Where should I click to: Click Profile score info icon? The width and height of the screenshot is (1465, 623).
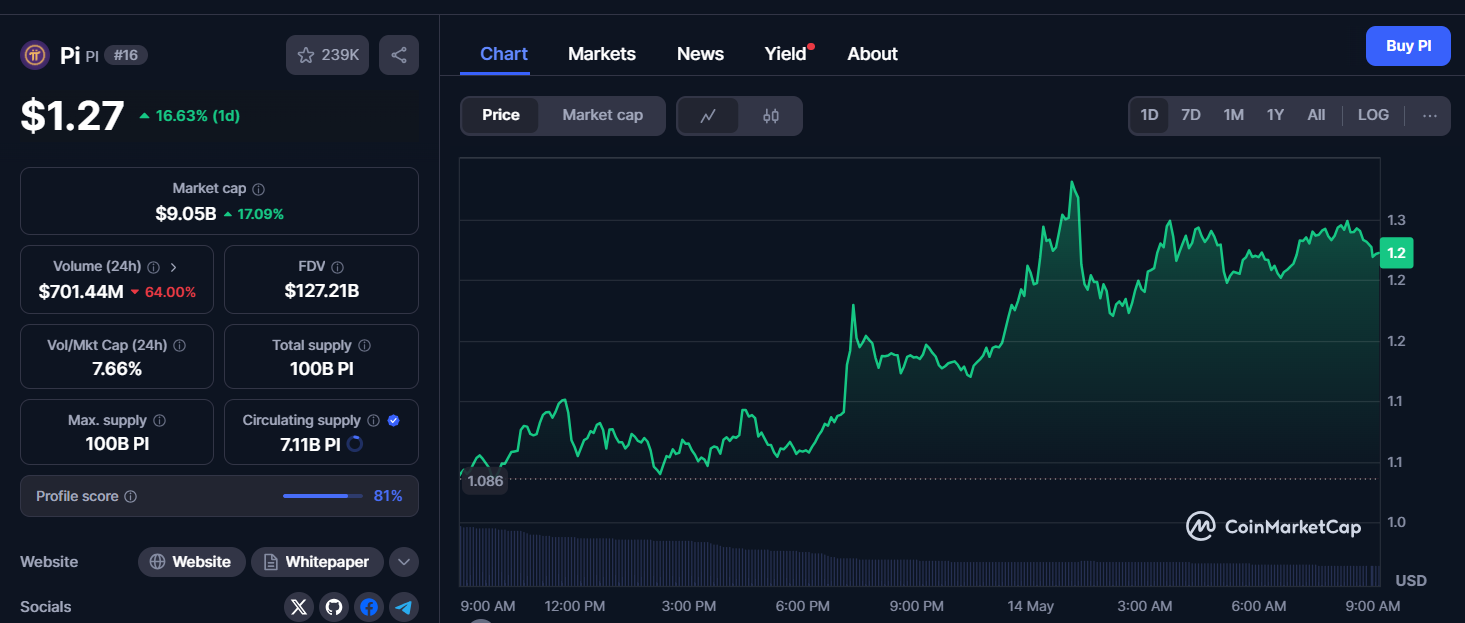point(131,497)
